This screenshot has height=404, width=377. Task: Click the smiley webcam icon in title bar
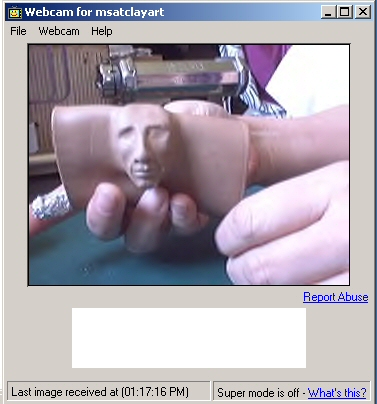(14, 13)
